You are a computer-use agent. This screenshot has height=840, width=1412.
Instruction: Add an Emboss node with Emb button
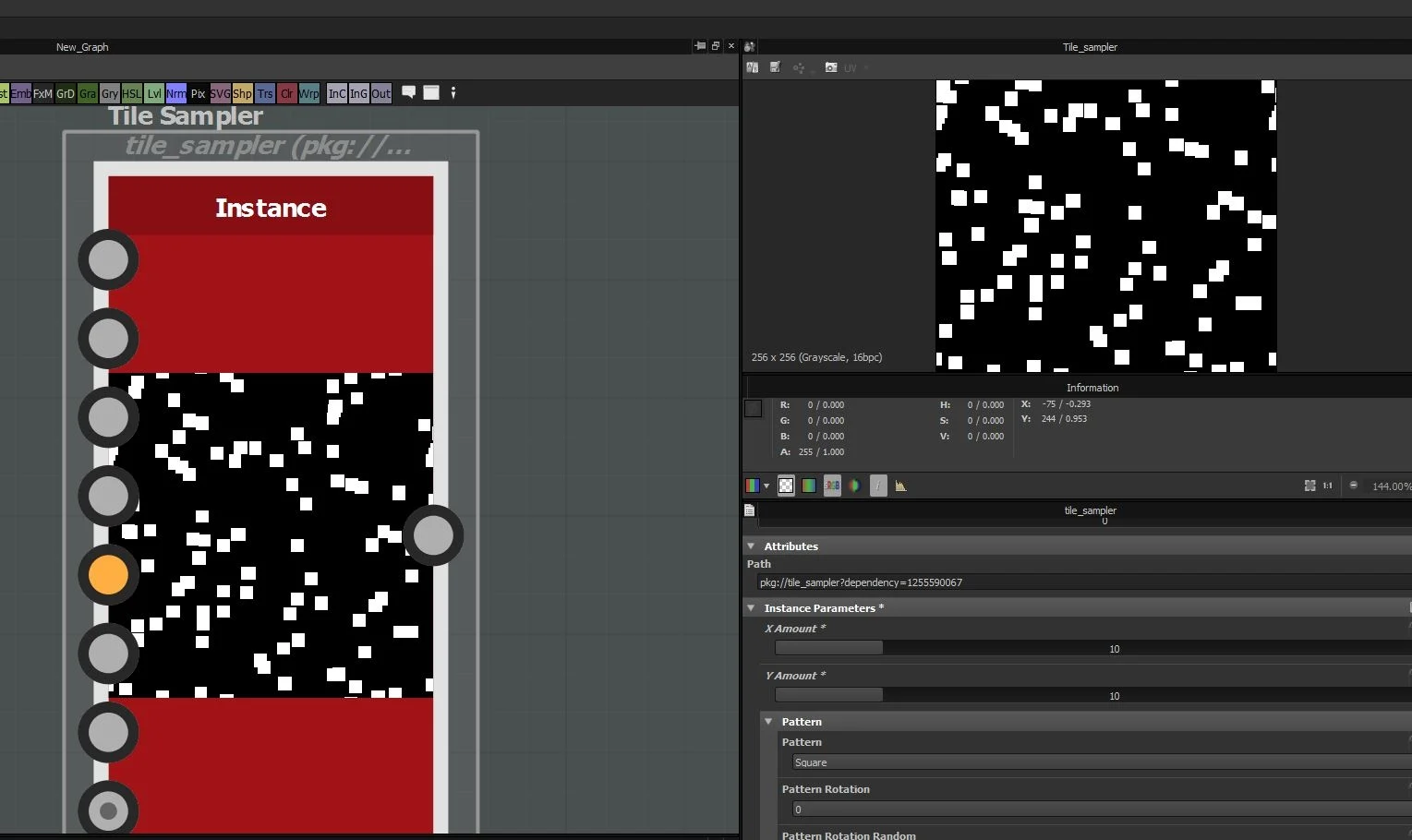(20, 93)
